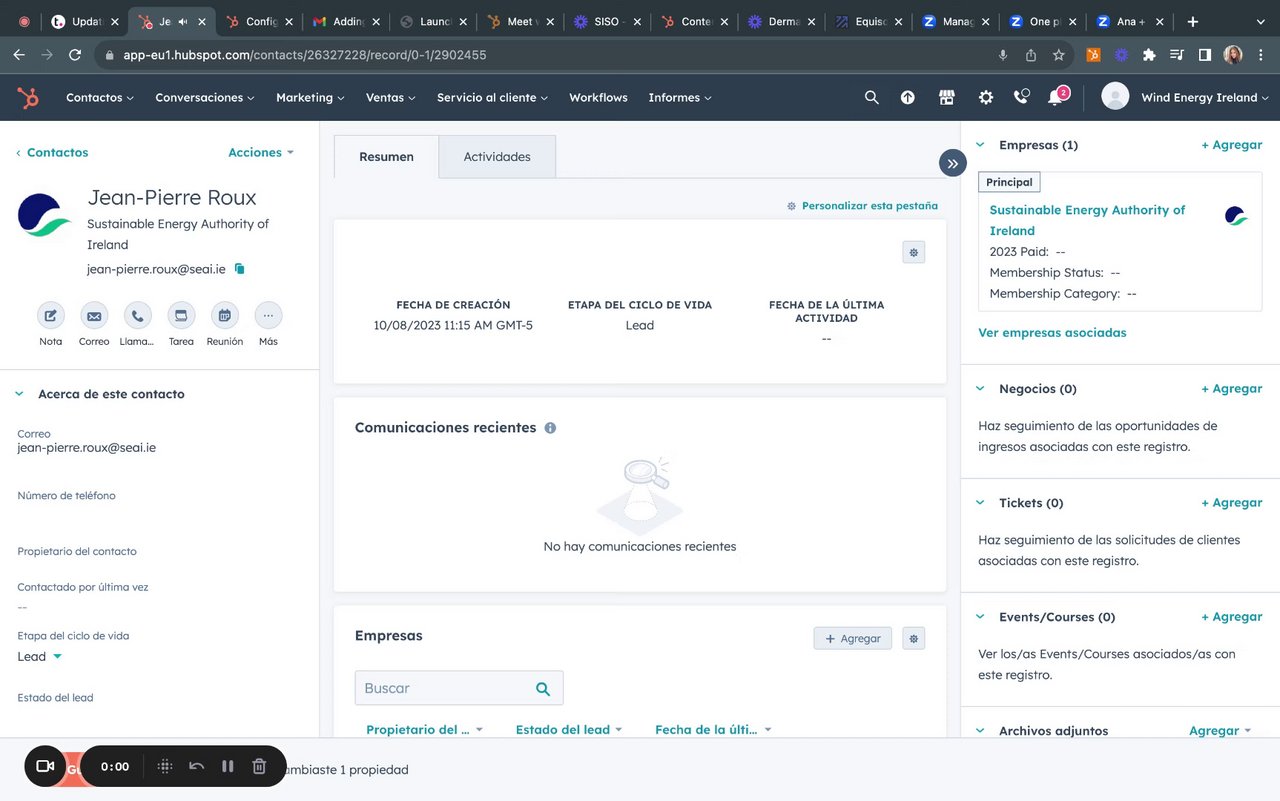This screenshot has width=1280, height=801.
Task: Open the settings gear in top nav
Action: [x=986, y=97]
